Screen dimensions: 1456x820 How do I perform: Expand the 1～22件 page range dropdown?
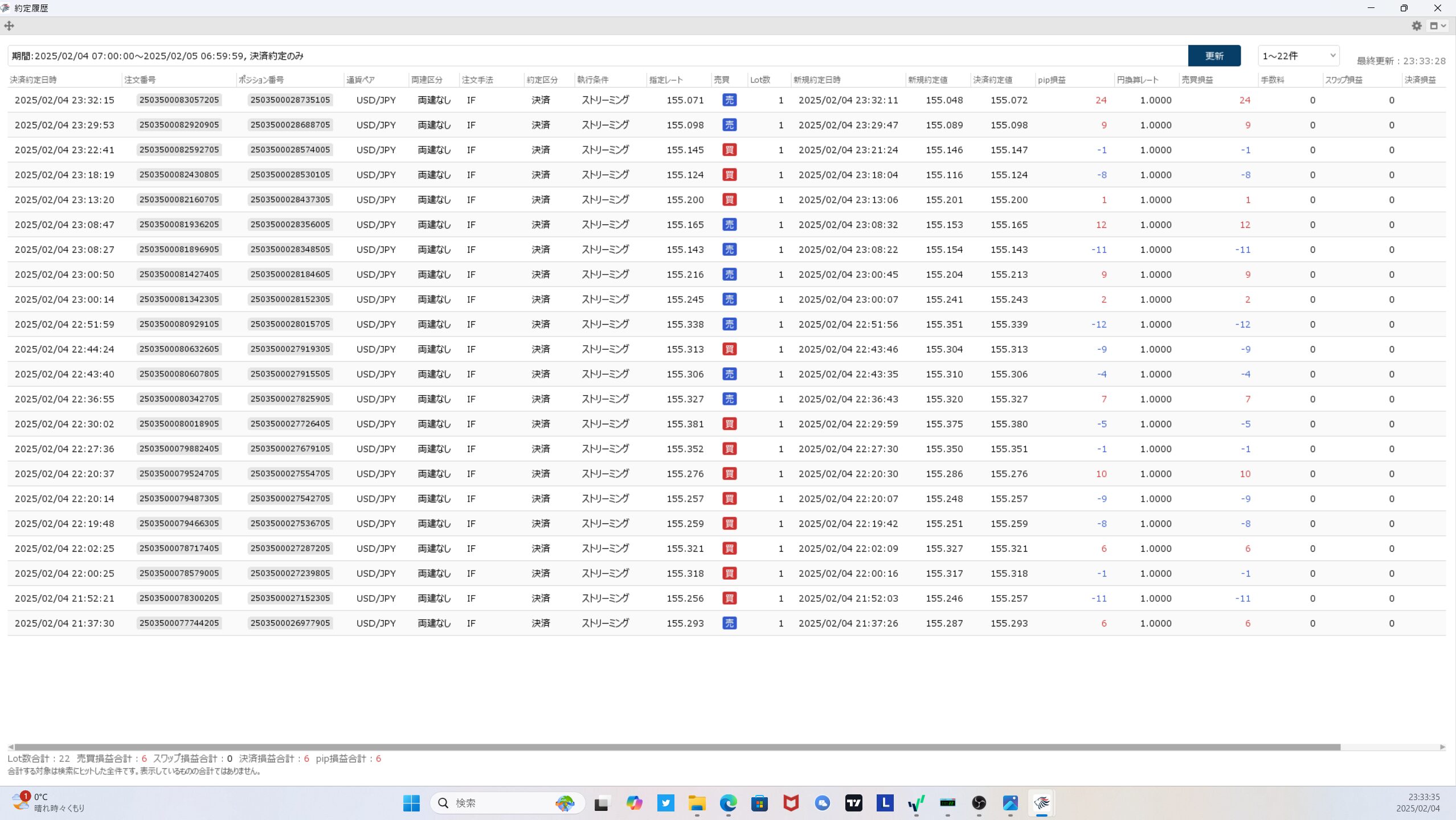tap(1298, 56)
